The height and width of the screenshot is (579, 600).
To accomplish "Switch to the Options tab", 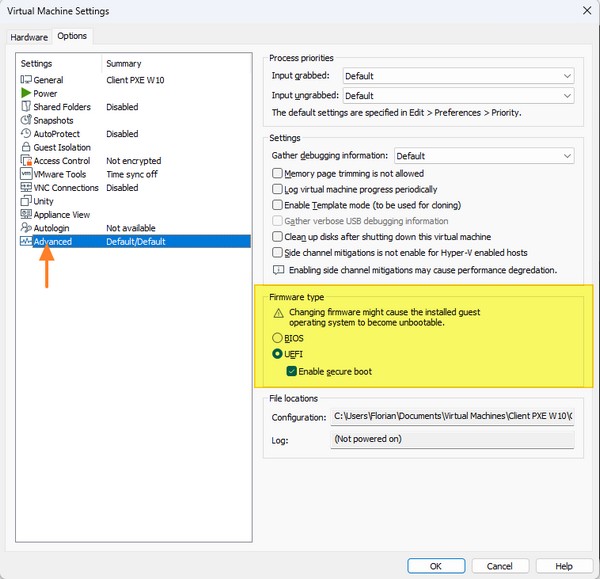I will pyautogui.click(x=72, y=36).
